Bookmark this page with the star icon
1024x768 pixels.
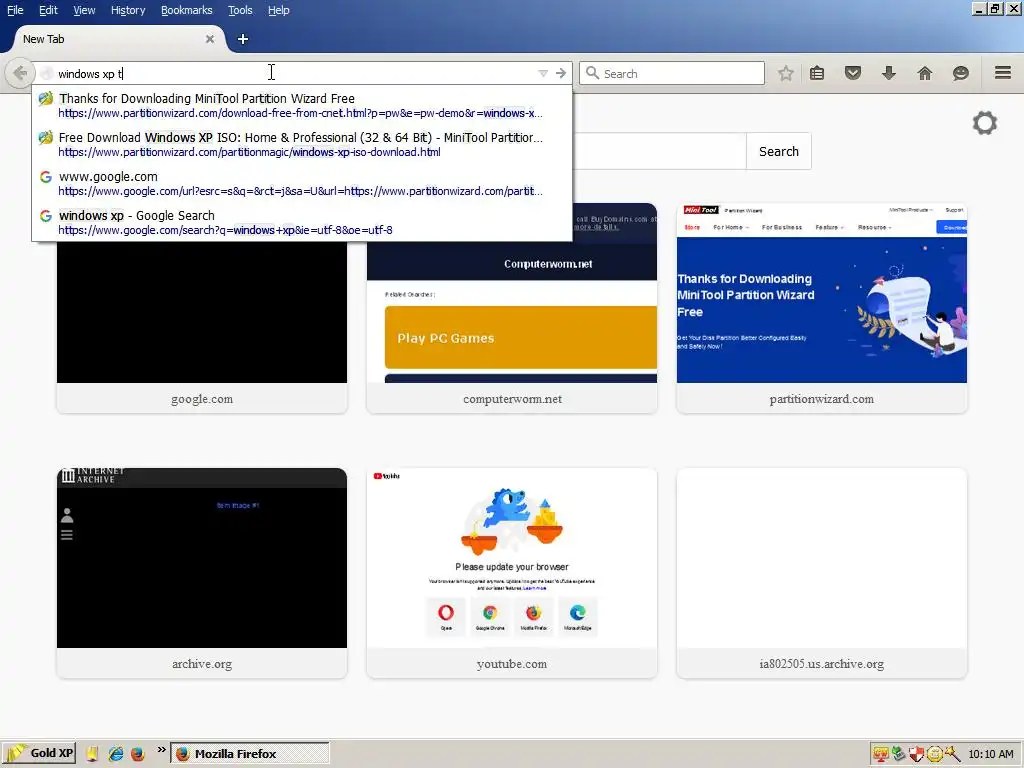point(786,73)
